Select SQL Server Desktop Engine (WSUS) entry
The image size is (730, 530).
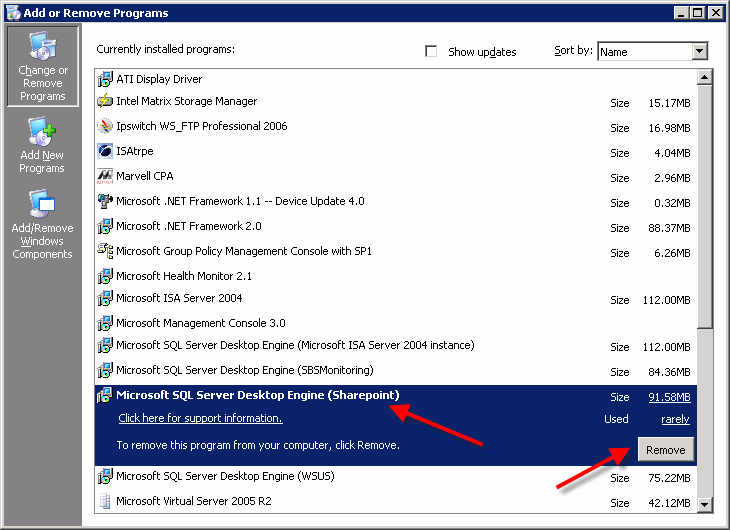396,477
